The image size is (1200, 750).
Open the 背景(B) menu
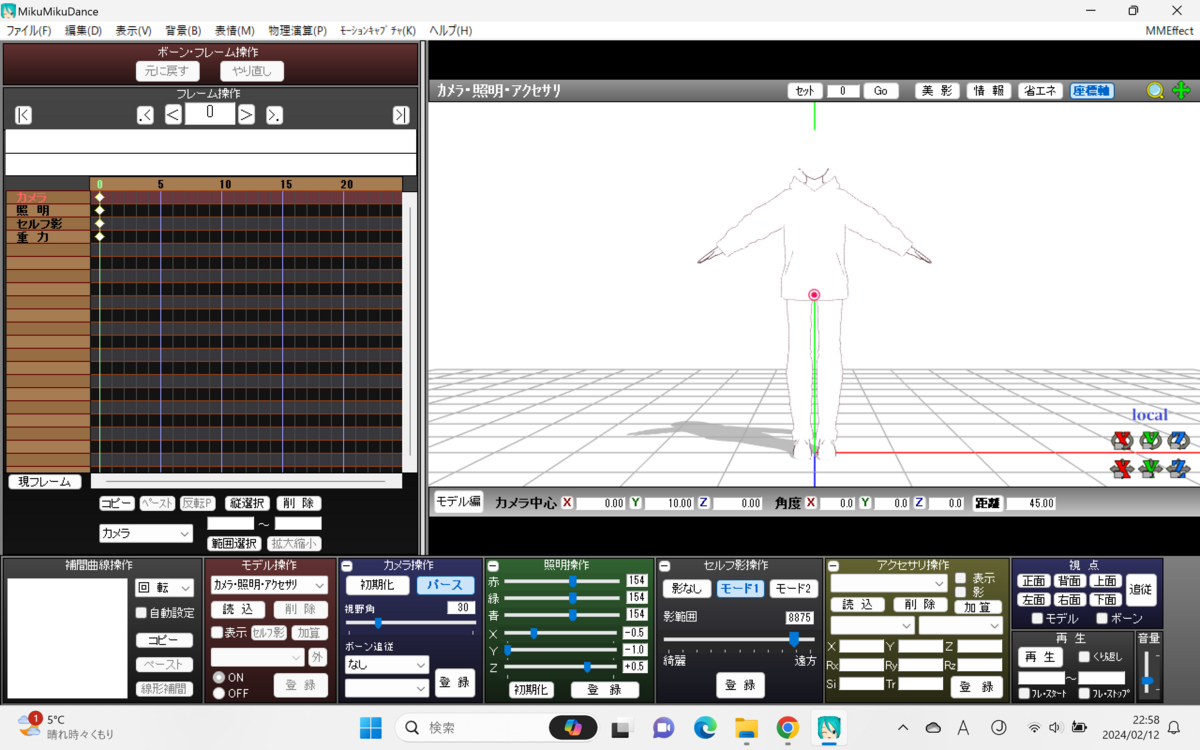tap(182, 30)
